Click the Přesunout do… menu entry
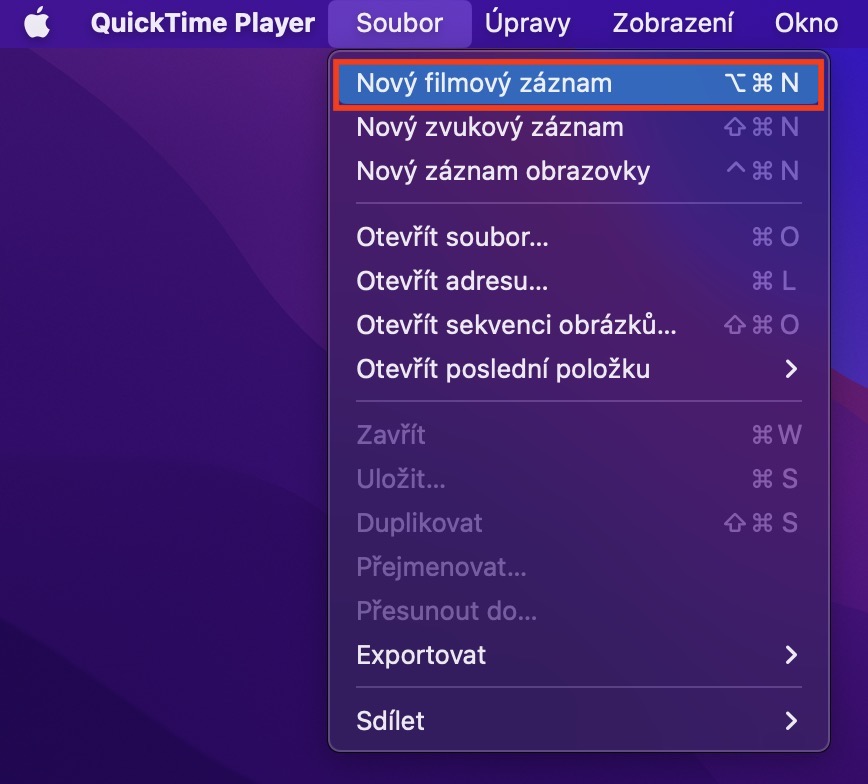Image resolution: width=868 pixels, height=784 pixels. (446, 611)
